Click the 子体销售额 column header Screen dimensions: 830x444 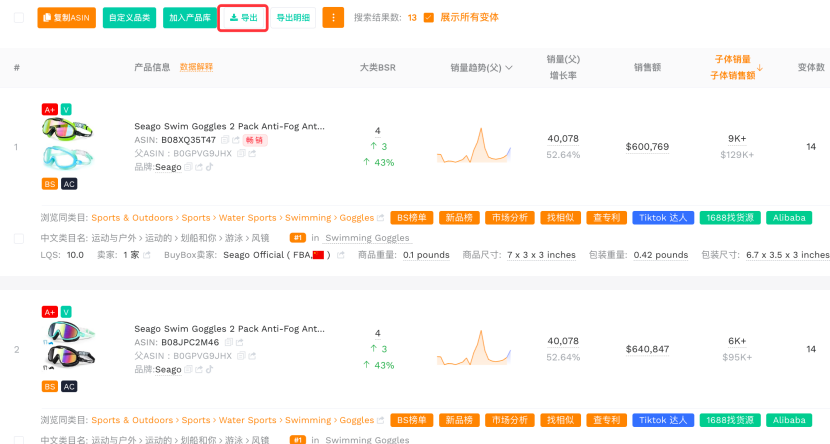point(733,76)
